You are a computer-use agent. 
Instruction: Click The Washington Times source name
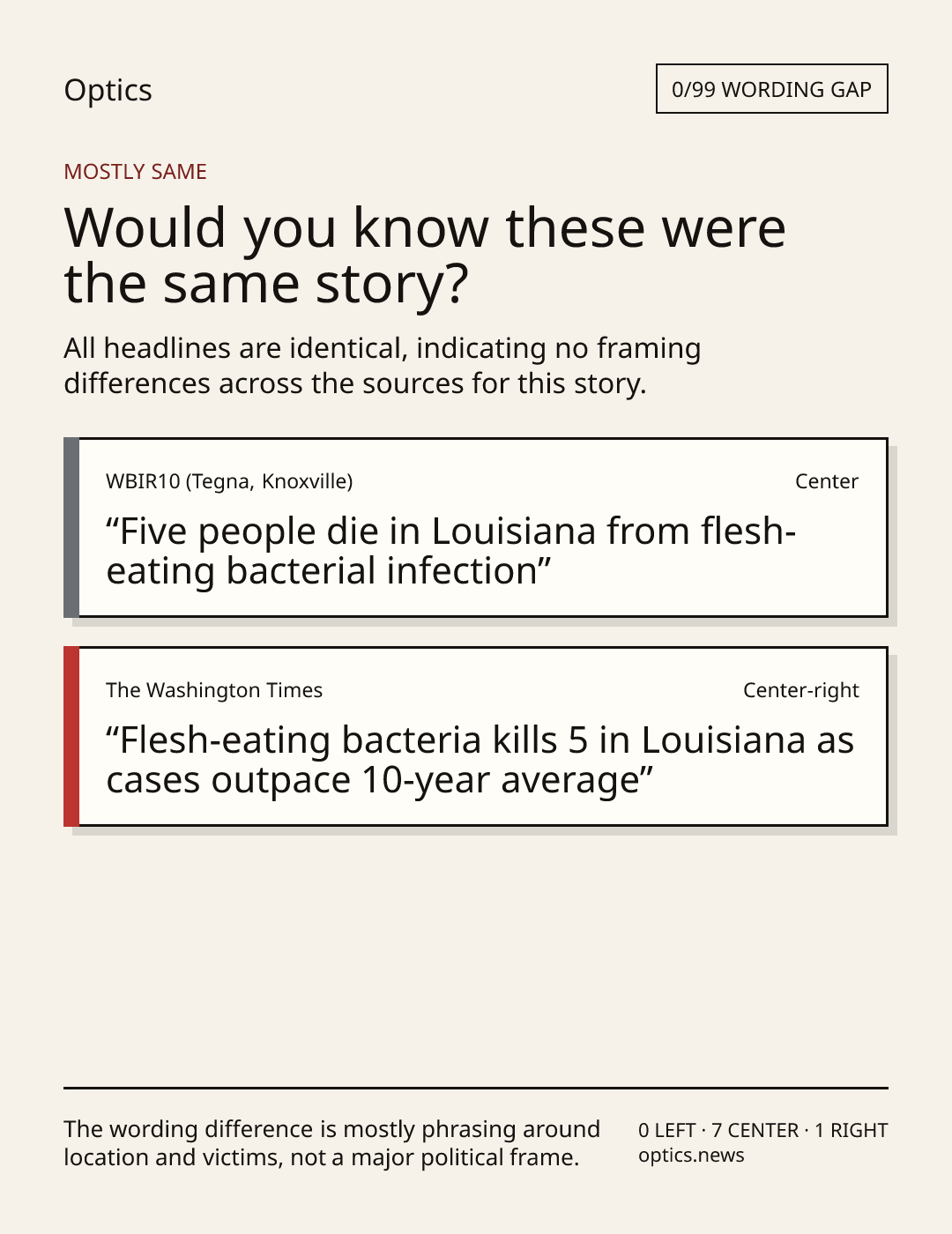click(214, 690)
